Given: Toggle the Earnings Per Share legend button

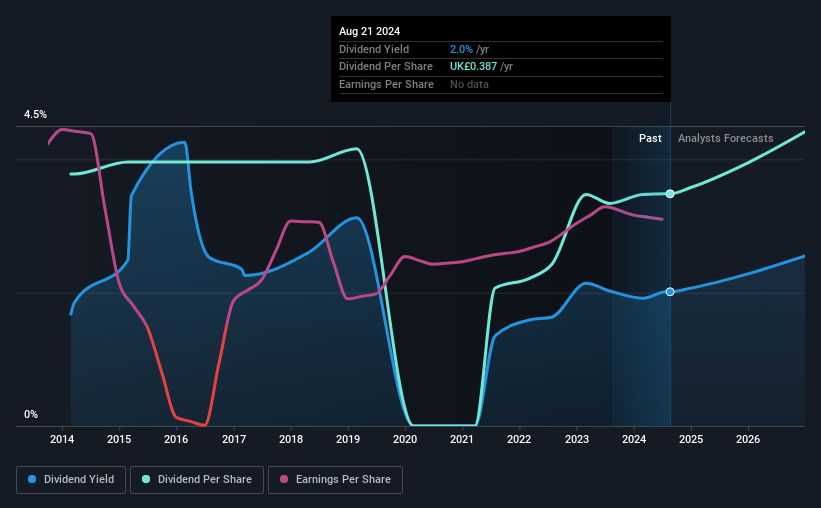Looking at the screenshot, I should click(x=335, y=480).
